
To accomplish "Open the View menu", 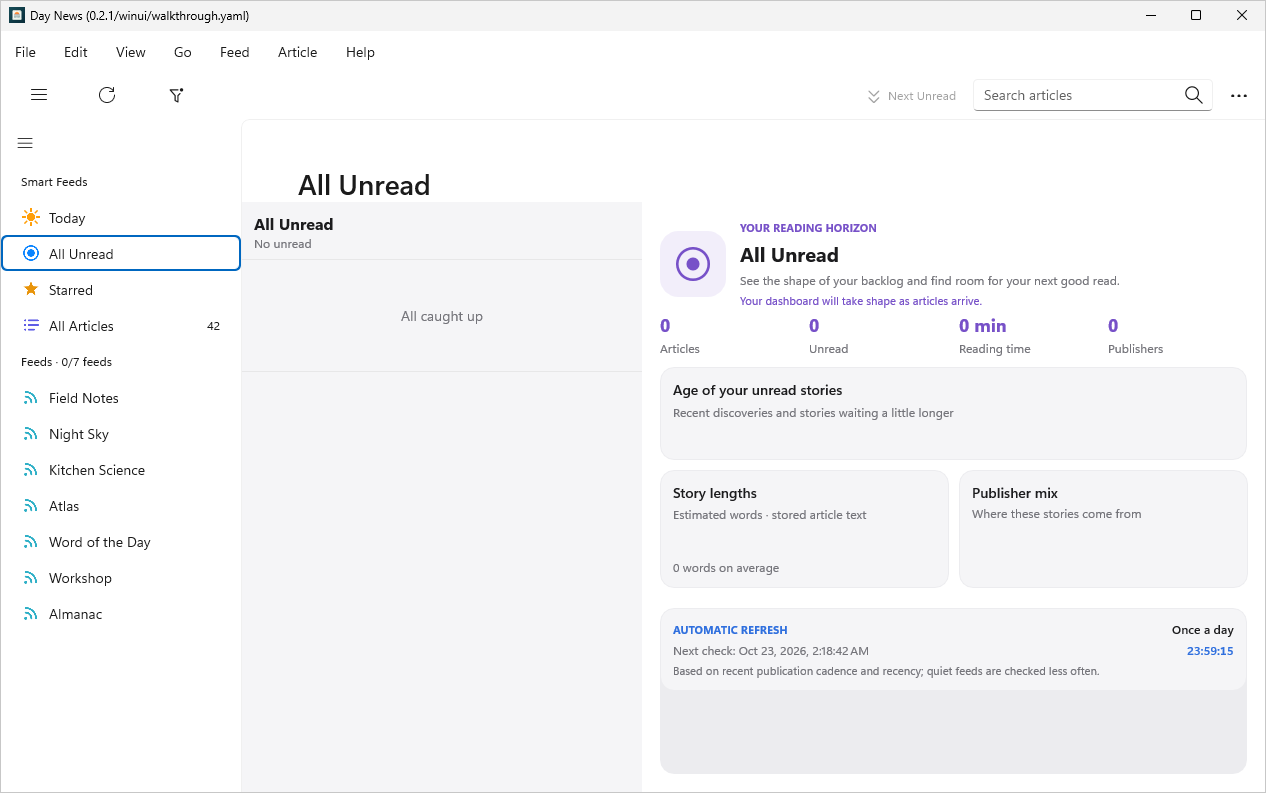I will pyautogui.click(x=131, y=52).
